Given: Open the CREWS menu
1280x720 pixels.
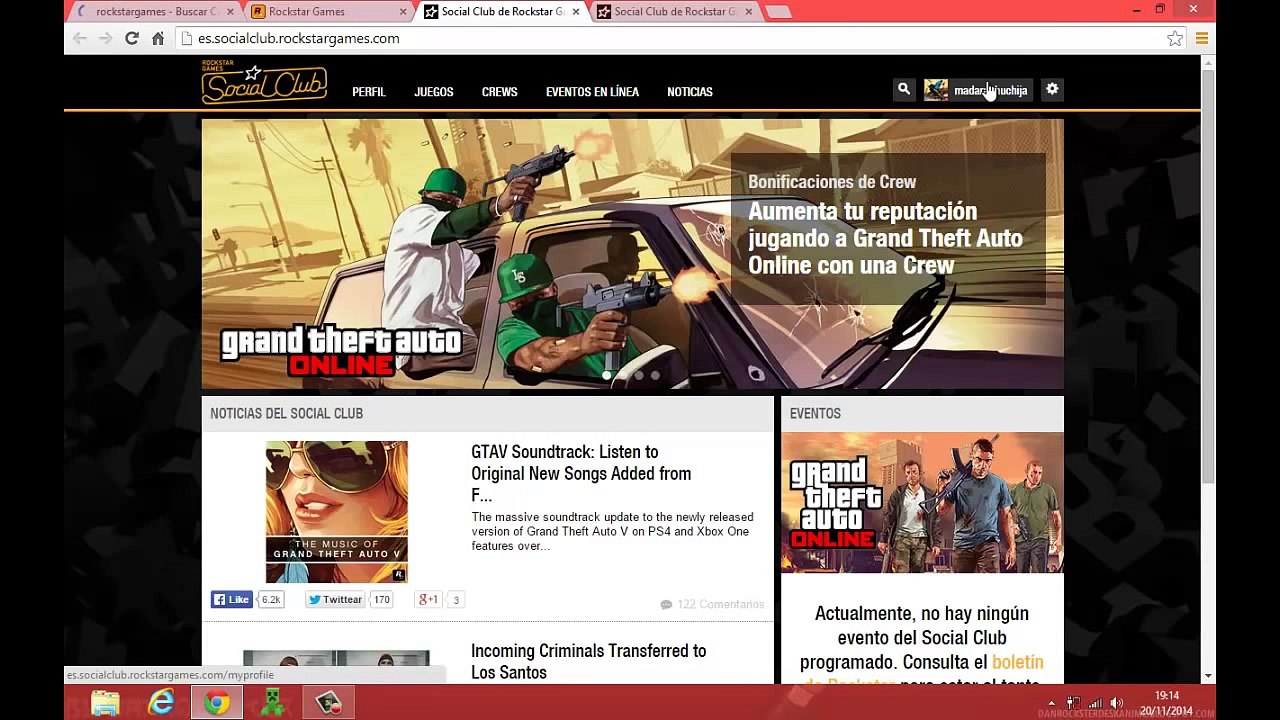Looking at the screenshot, I should coord(500,92).
